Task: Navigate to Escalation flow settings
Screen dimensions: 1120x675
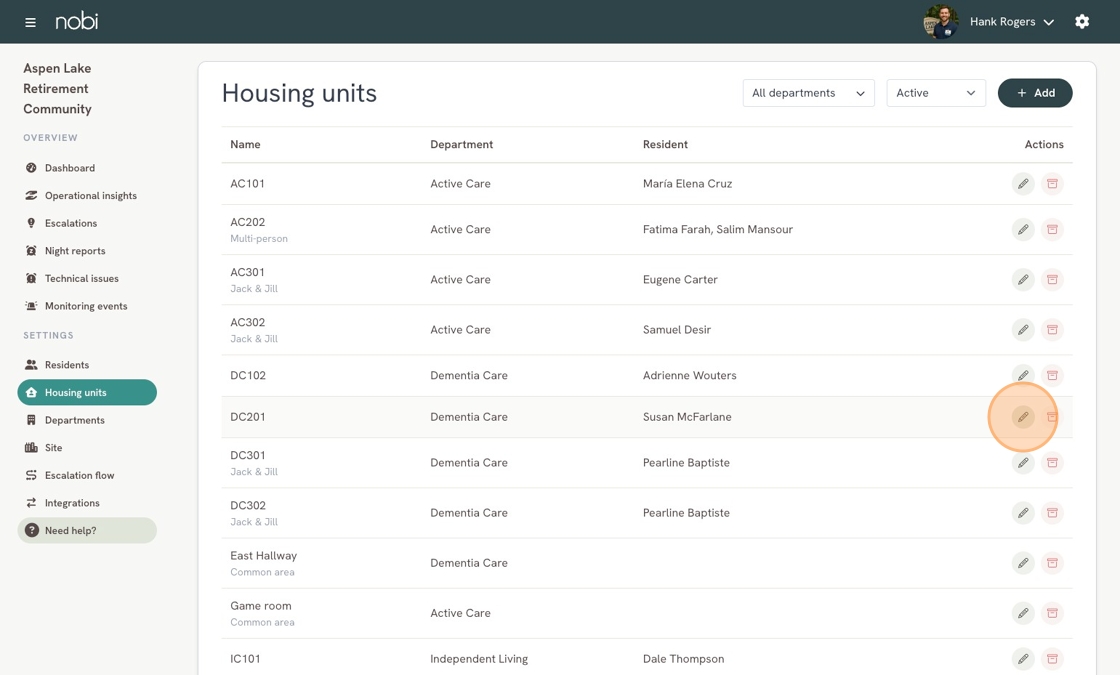Action: coord(79,475)
